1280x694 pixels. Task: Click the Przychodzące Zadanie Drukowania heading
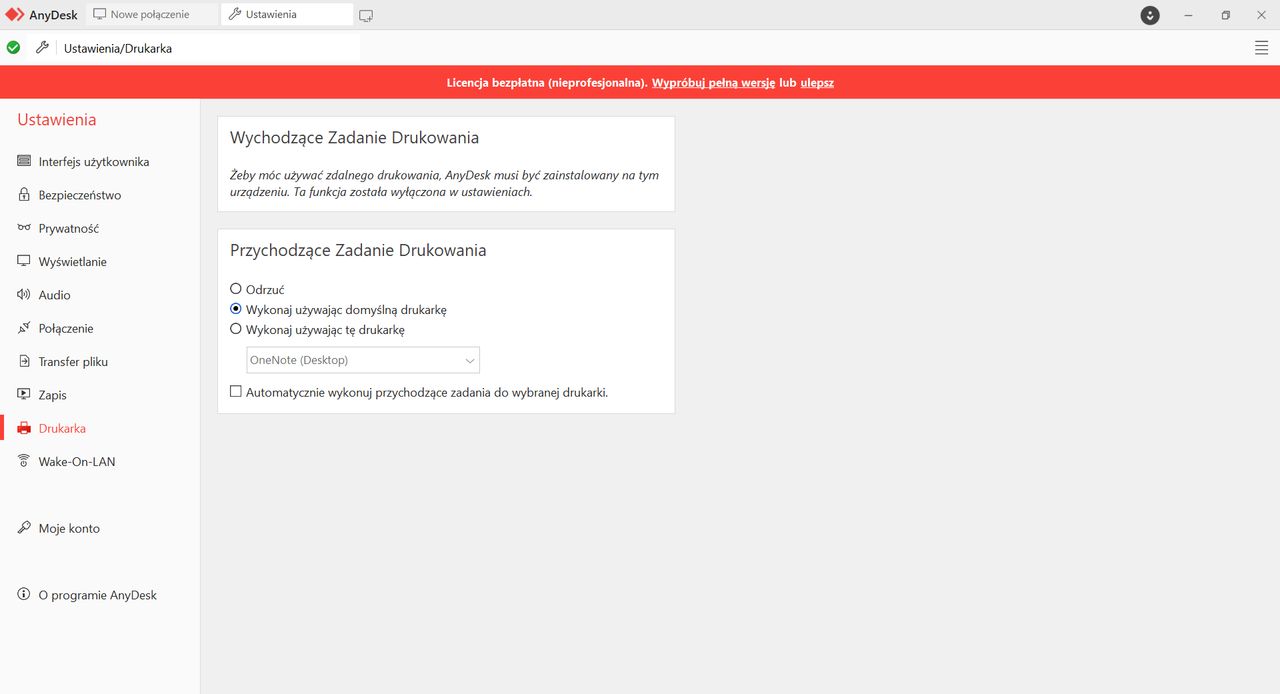click(358, 250)
